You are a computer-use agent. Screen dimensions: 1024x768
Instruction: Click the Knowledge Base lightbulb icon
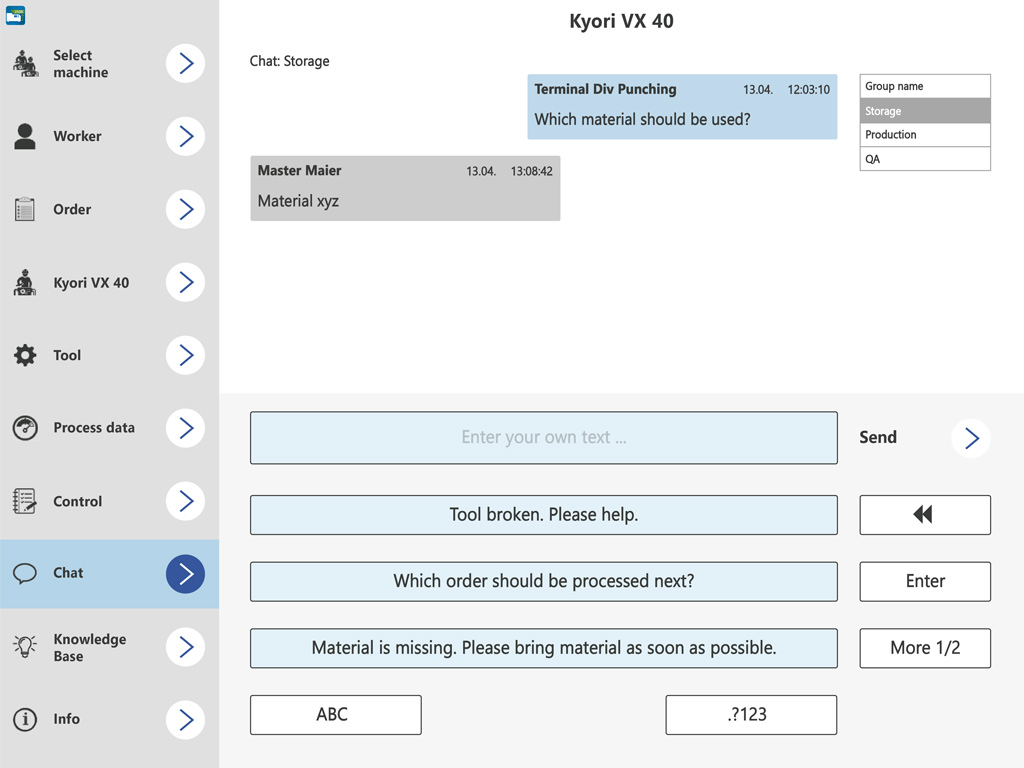25,647
